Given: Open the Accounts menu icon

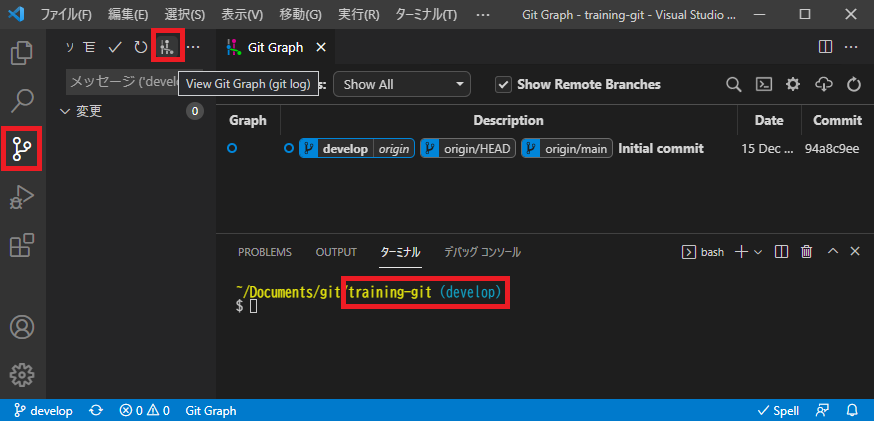Looking at the screenshot, I should coord(22,327).
